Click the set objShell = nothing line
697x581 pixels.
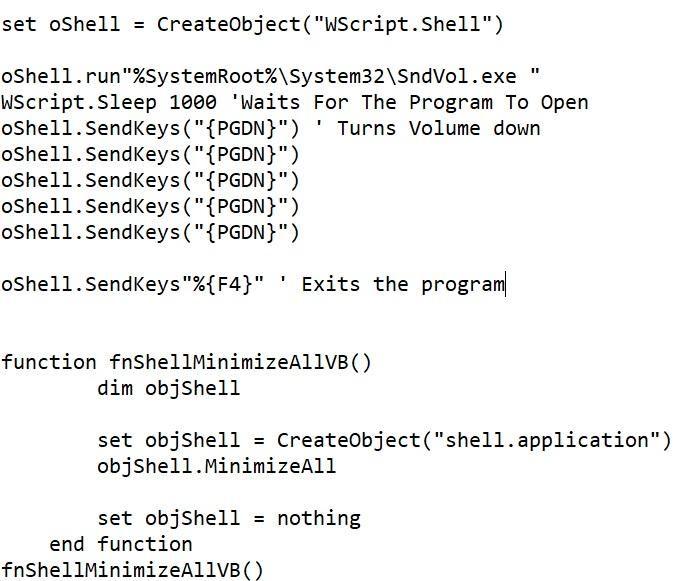228,518
